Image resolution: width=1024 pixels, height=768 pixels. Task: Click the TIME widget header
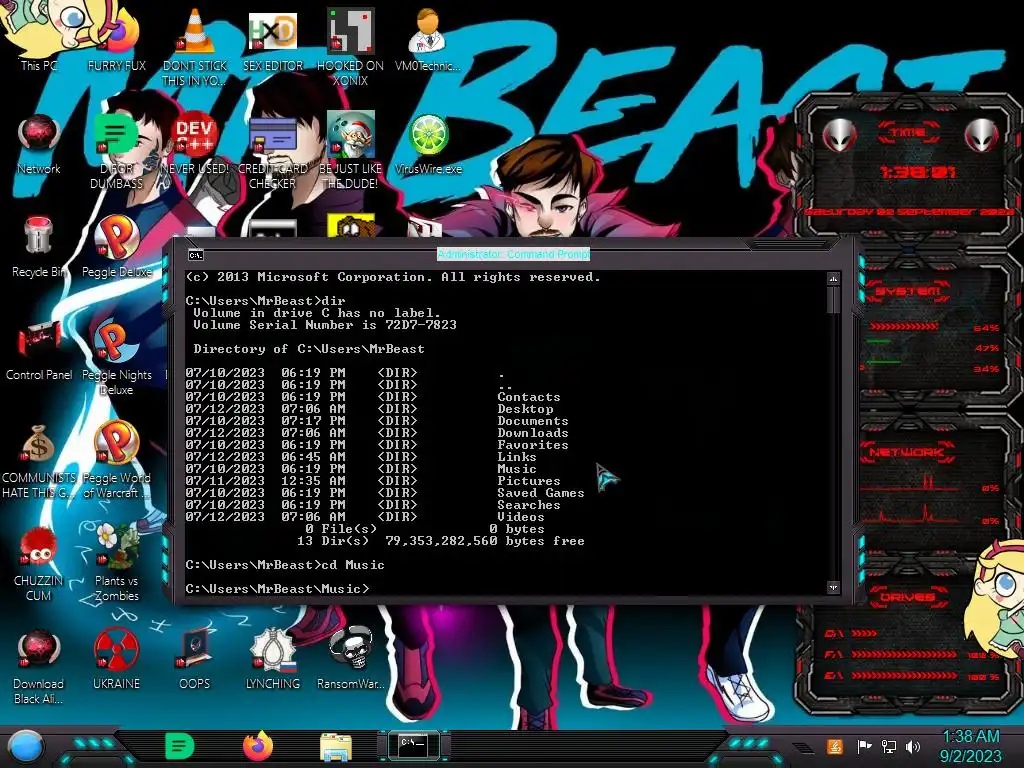(908, 133)
